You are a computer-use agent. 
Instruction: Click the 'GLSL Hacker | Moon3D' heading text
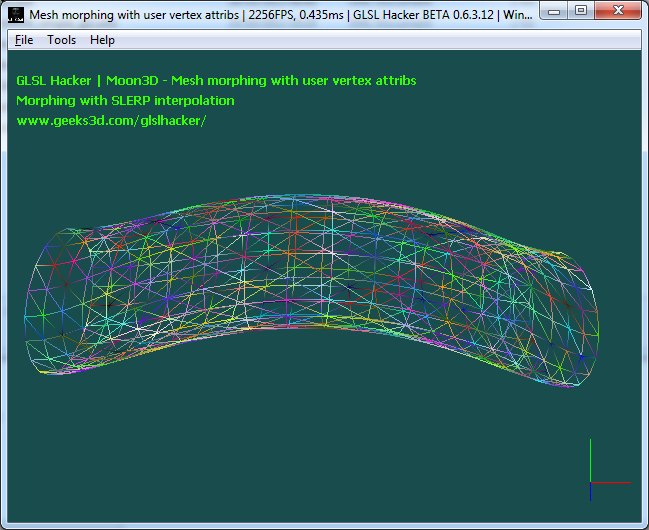pos(87,80)
